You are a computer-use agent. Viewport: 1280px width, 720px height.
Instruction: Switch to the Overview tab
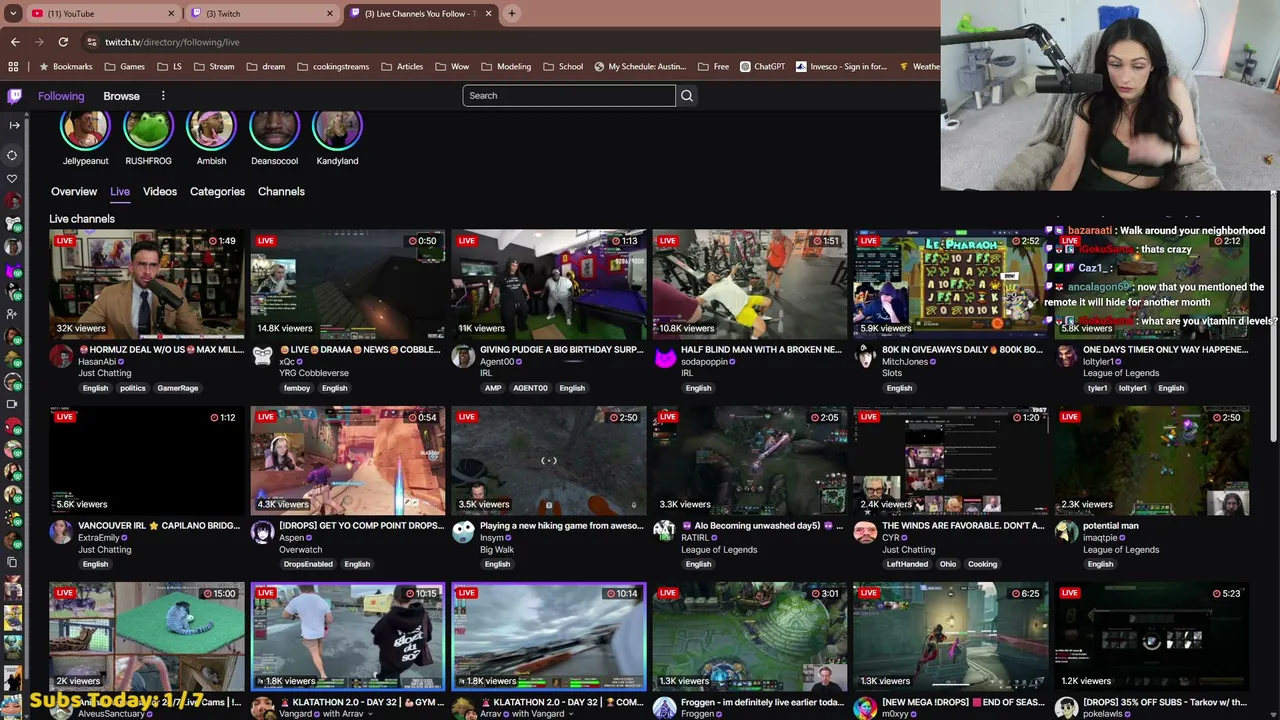(74, 192)
